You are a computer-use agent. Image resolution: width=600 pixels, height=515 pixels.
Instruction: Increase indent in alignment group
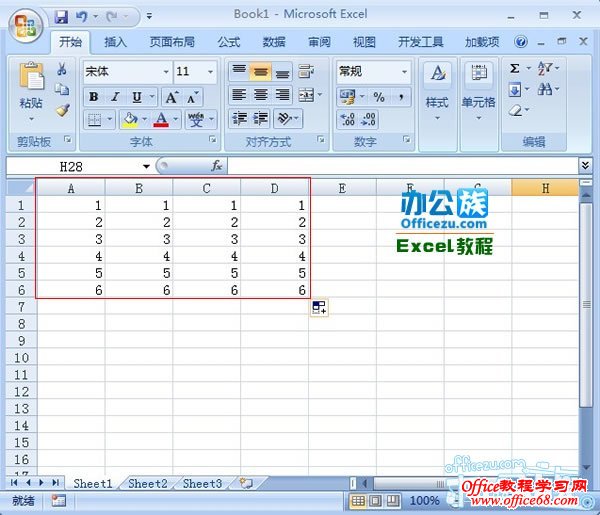pos(261,119)
